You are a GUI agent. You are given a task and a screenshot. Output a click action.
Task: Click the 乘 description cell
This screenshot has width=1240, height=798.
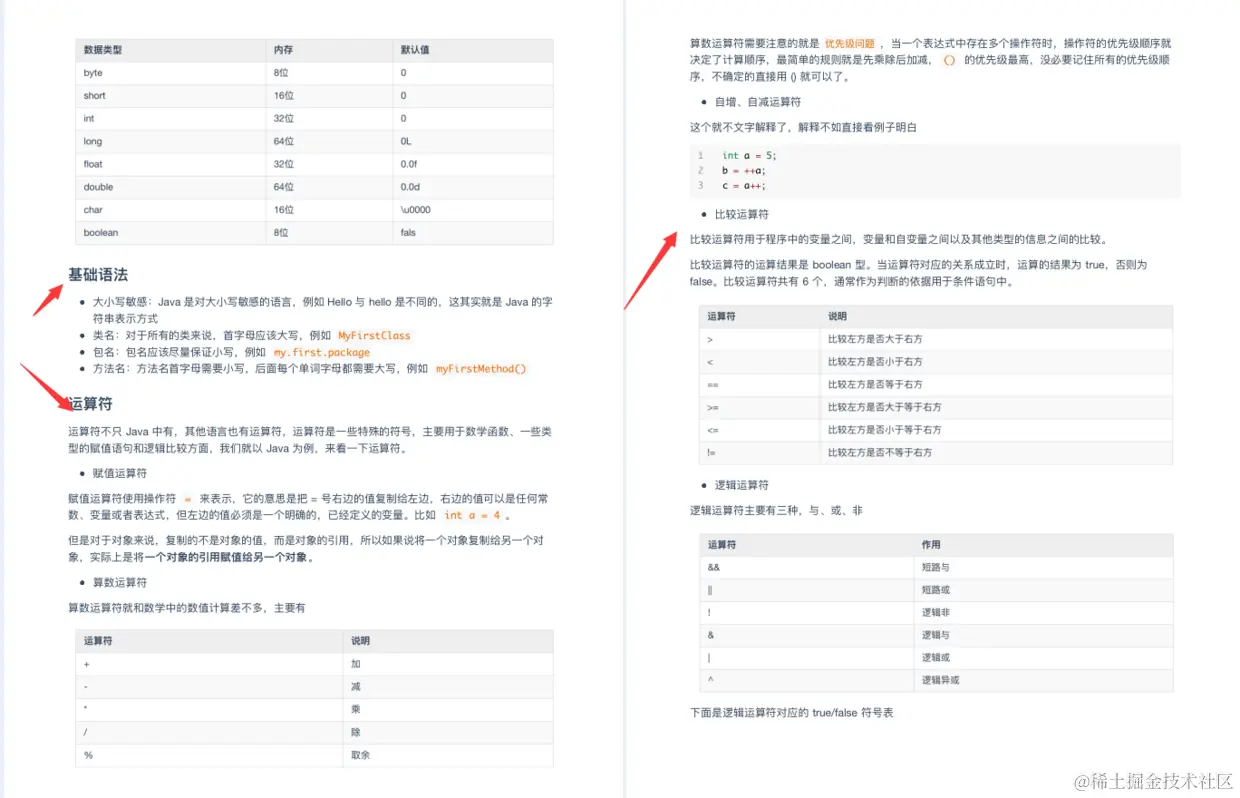point(448,709)
